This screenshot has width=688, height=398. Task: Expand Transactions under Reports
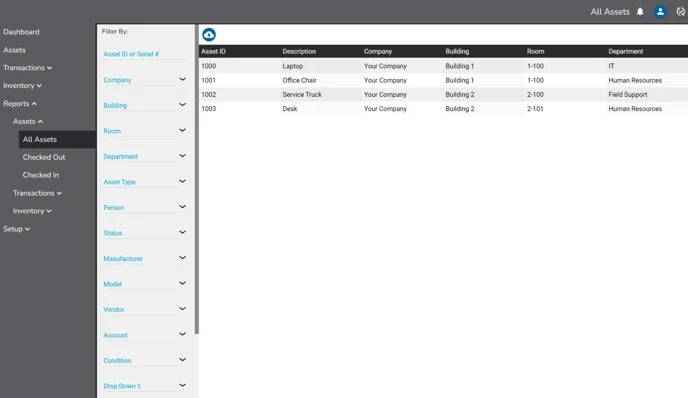(x=37, y=193)
